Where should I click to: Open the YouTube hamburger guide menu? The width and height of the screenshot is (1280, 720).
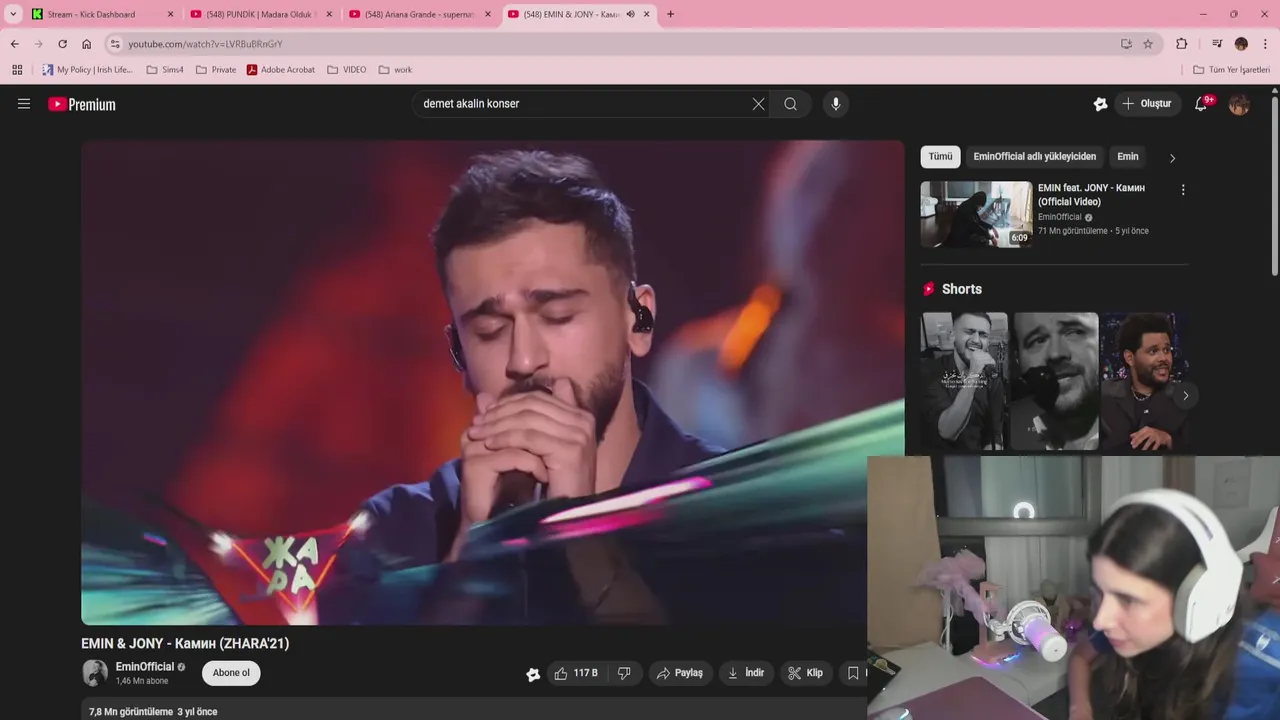coord(24,104)
